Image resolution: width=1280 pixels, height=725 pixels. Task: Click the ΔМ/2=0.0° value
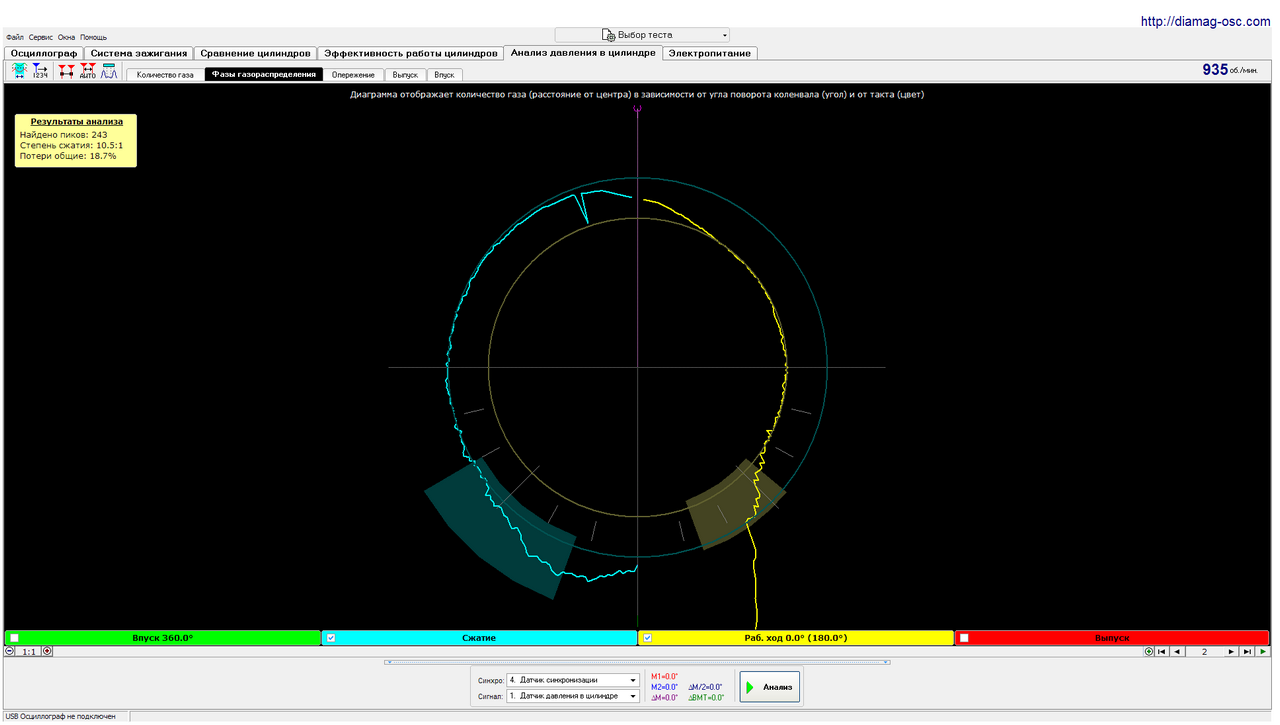706,687
